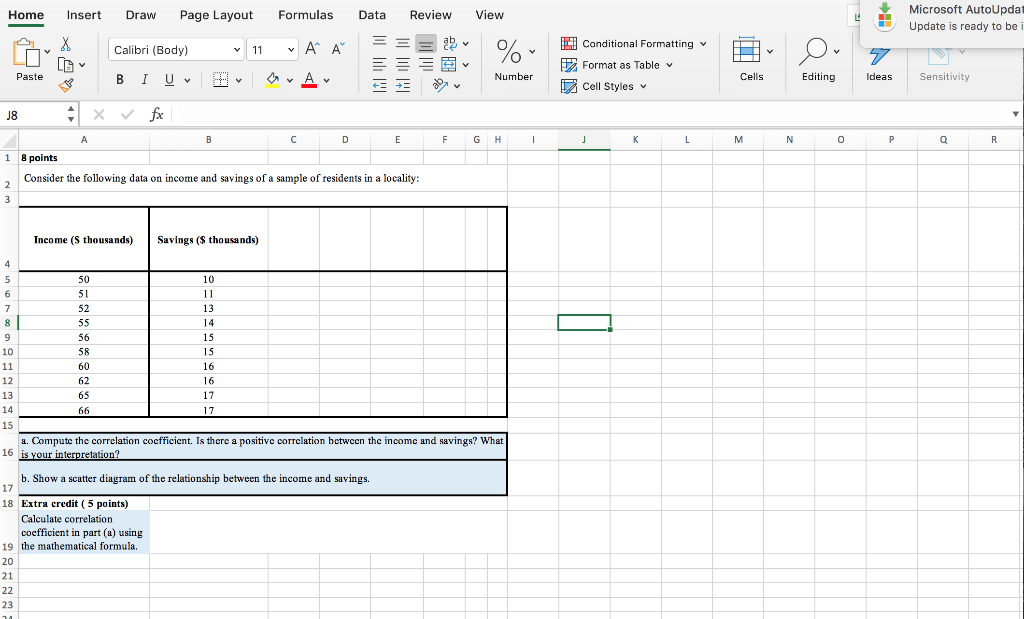Open the Page Layout tab
This screenshot has height=619, width=1024.
216,15
